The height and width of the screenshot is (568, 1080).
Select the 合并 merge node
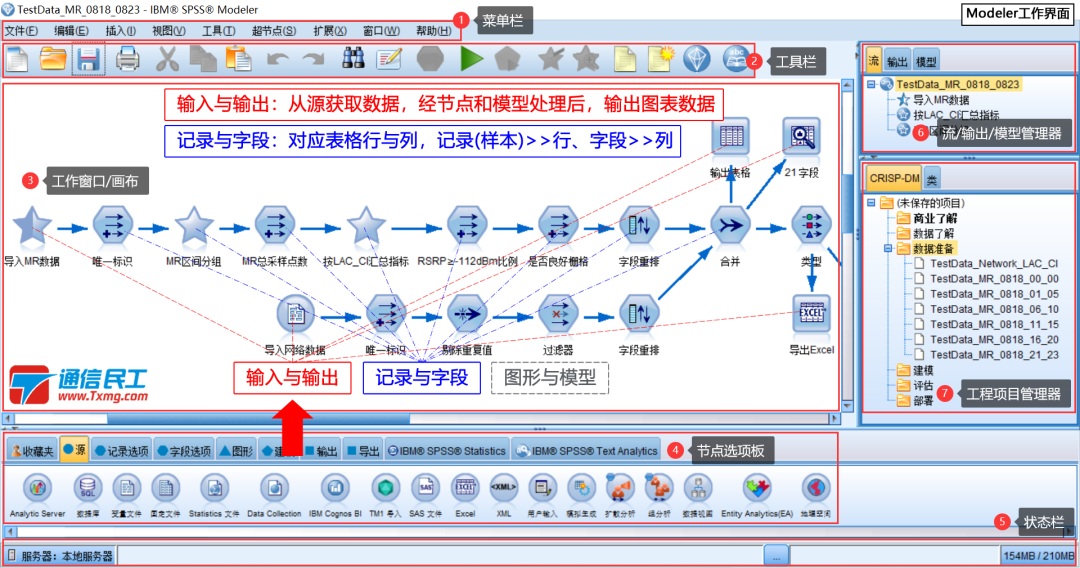point(730,226)
